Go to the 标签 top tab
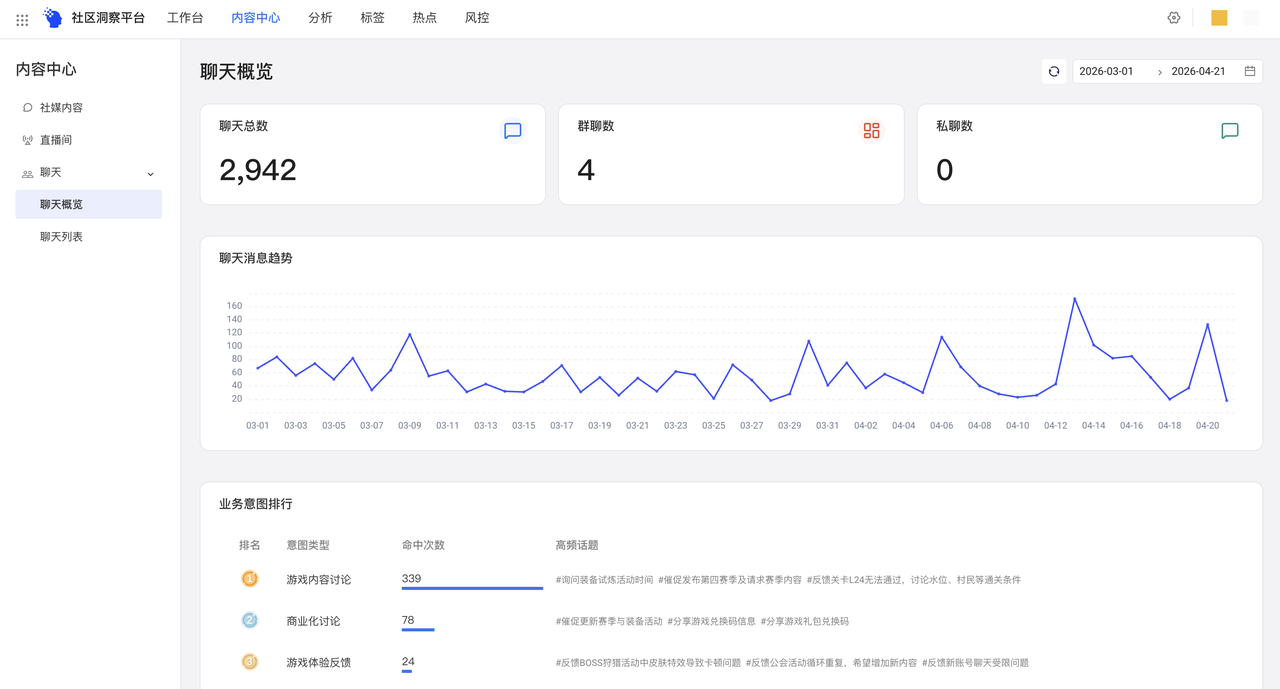Screen dimensions: 1280x689 coord(372,18)
